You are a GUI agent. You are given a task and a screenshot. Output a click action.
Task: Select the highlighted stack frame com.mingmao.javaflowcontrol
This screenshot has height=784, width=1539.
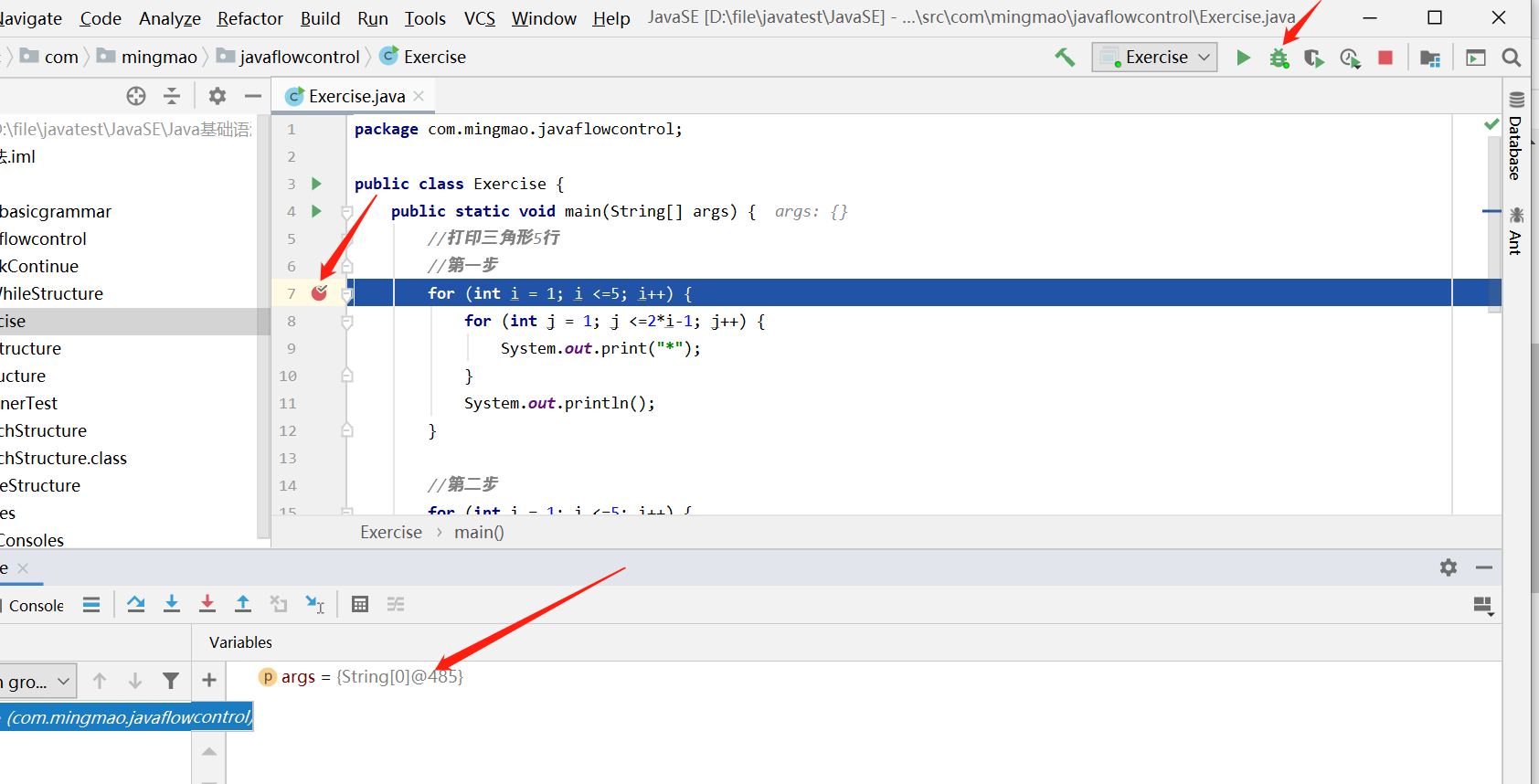pos(127,717)
